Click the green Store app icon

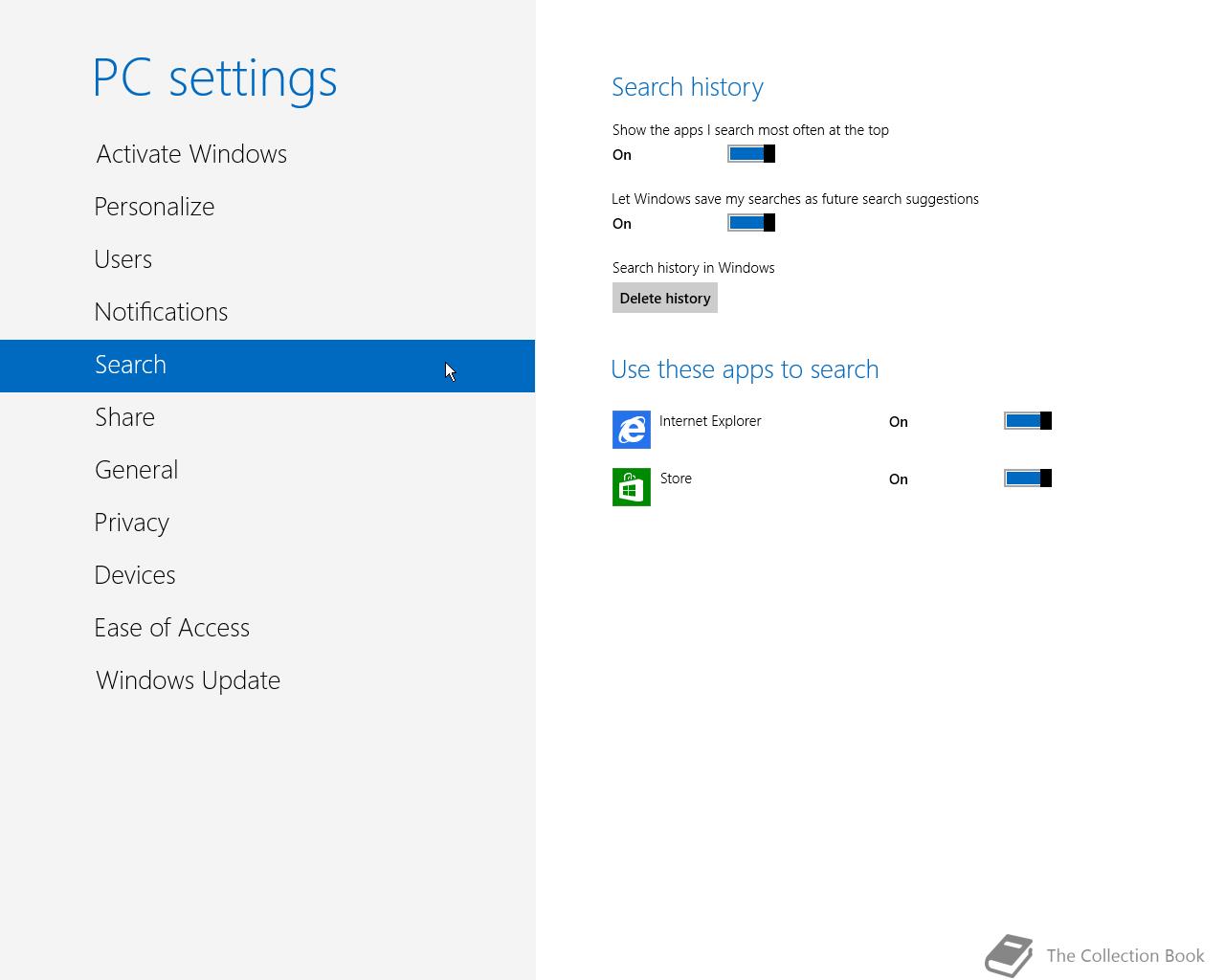tap(632, 487)
